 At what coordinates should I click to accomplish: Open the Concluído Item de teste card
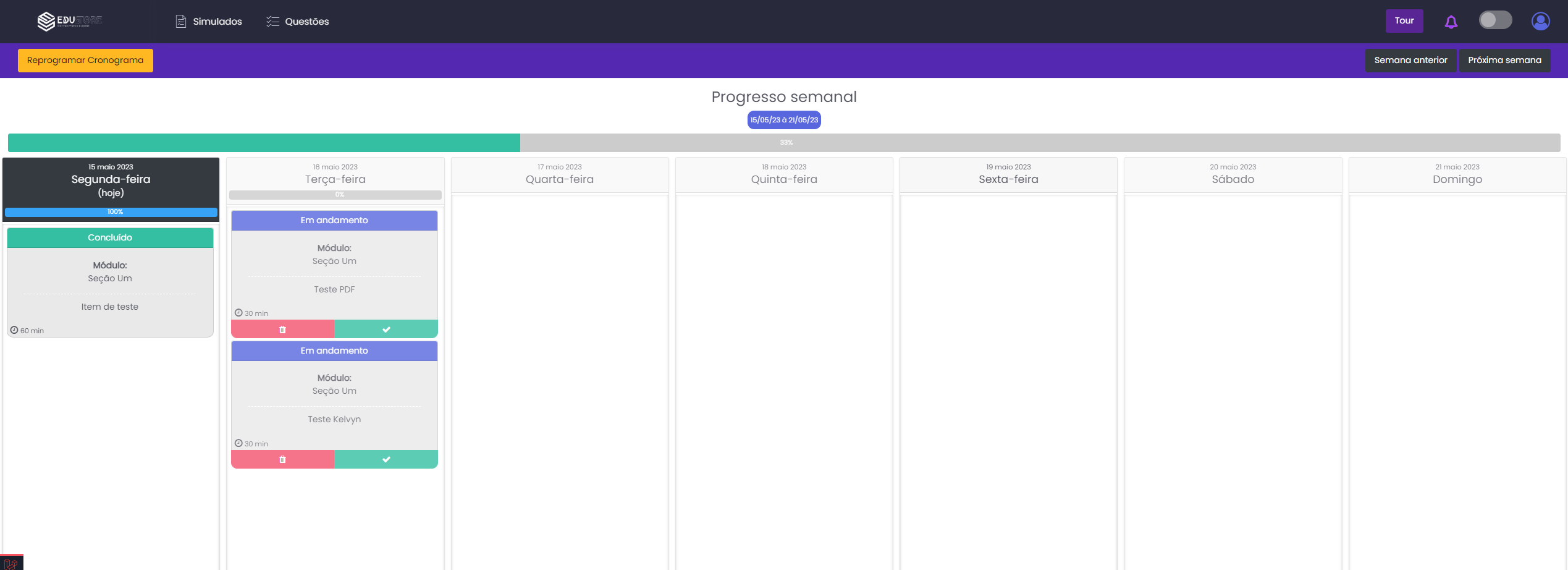pyautogui.click(x=110, y=291)
